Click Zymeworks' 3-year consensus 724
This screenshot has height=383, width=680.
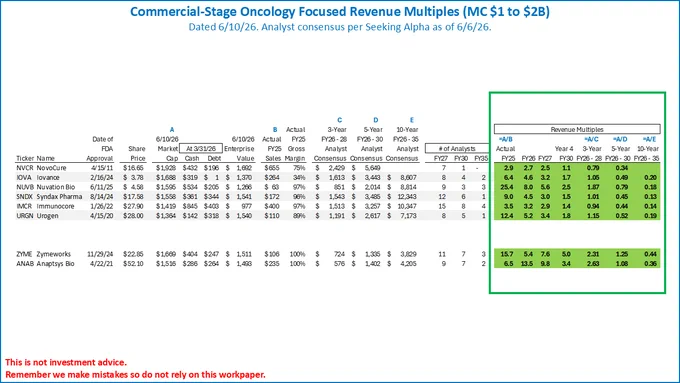coord(339,254)
